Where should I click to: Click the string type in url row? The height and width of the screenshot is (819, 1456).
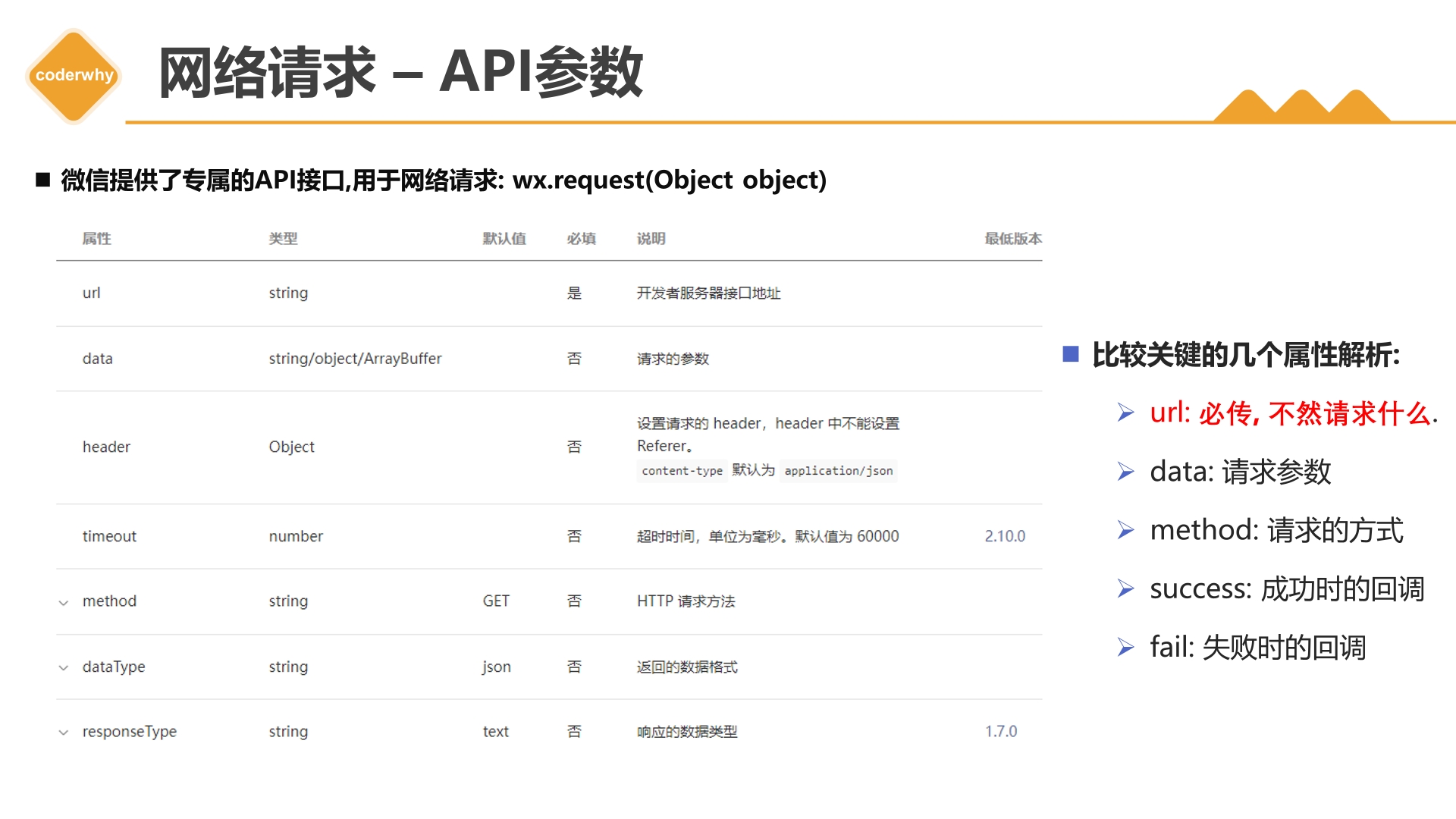288,293
